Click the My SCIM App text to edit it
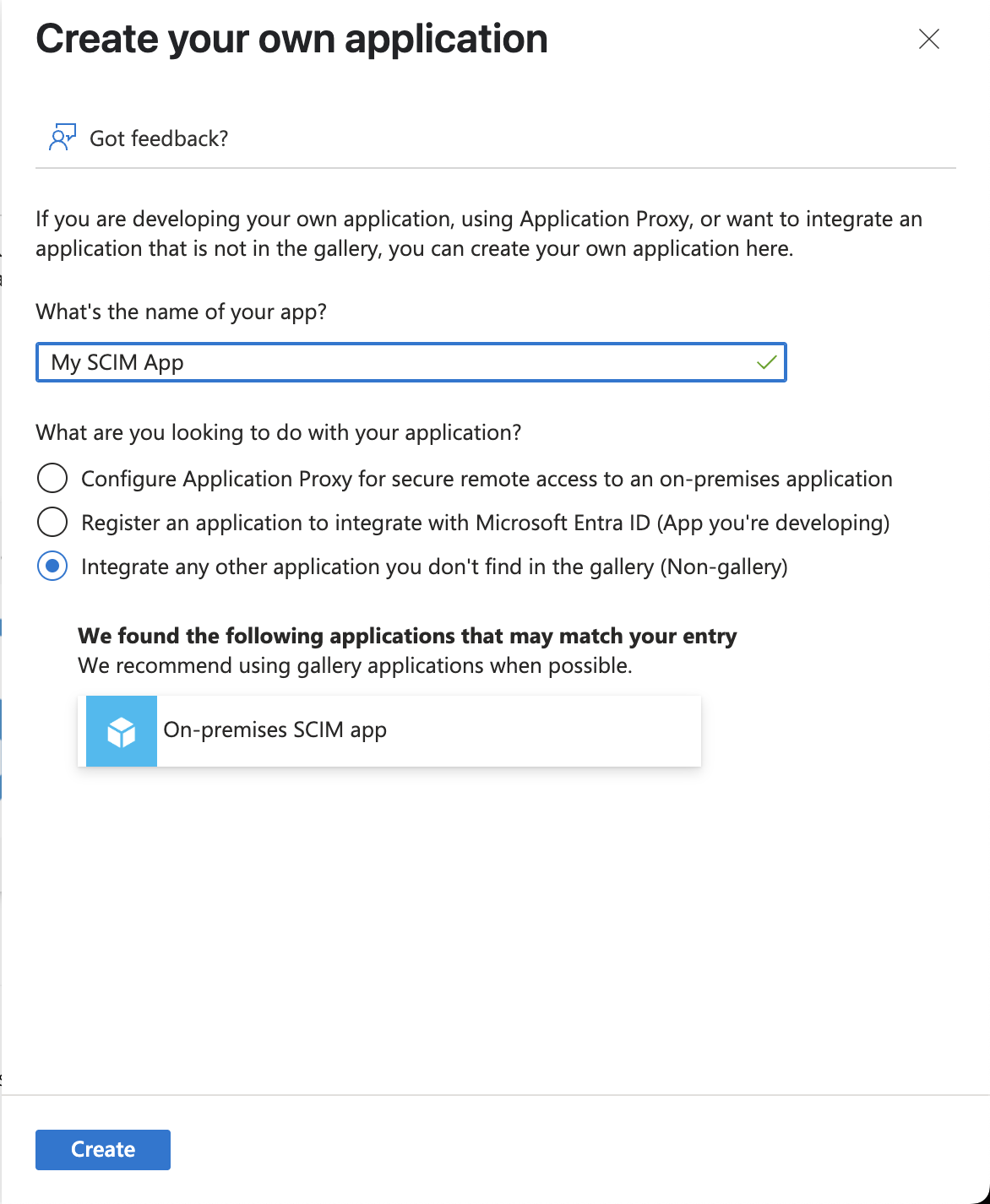The image size is (990, 1204). (117, 362)
